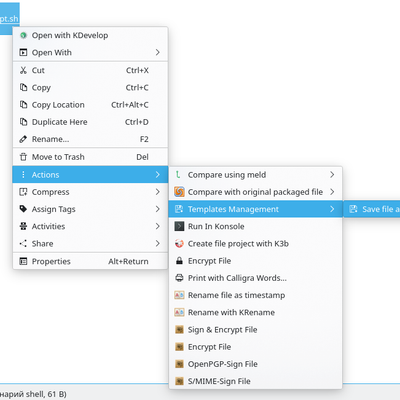Choose Open with KDevelop

click(90, 35)
